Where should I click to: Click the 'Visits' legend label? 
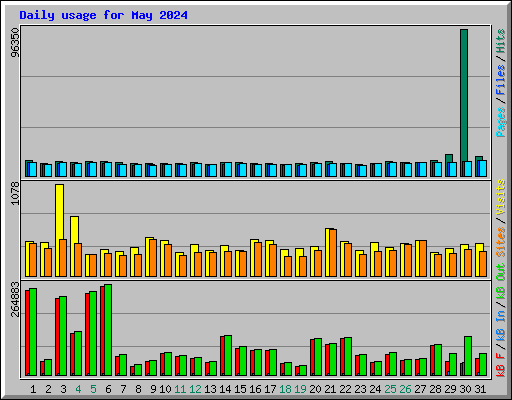click(501, 197)
